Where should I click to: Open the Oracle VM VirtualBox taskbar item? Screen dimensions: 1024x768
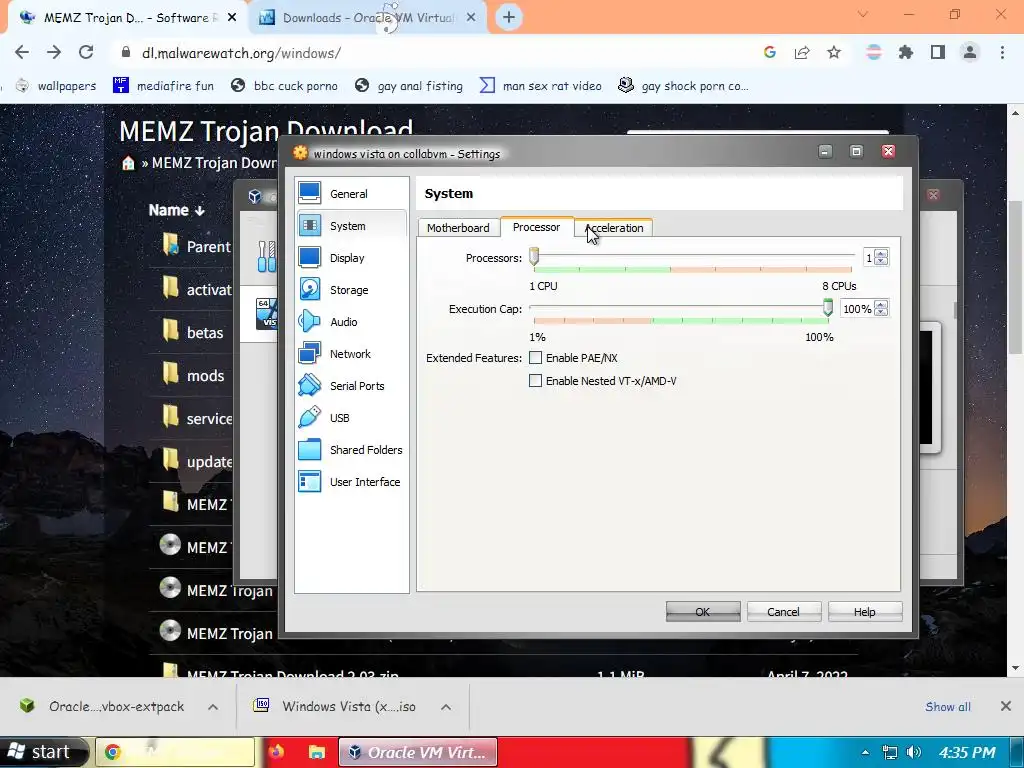(x=417, y=752)
